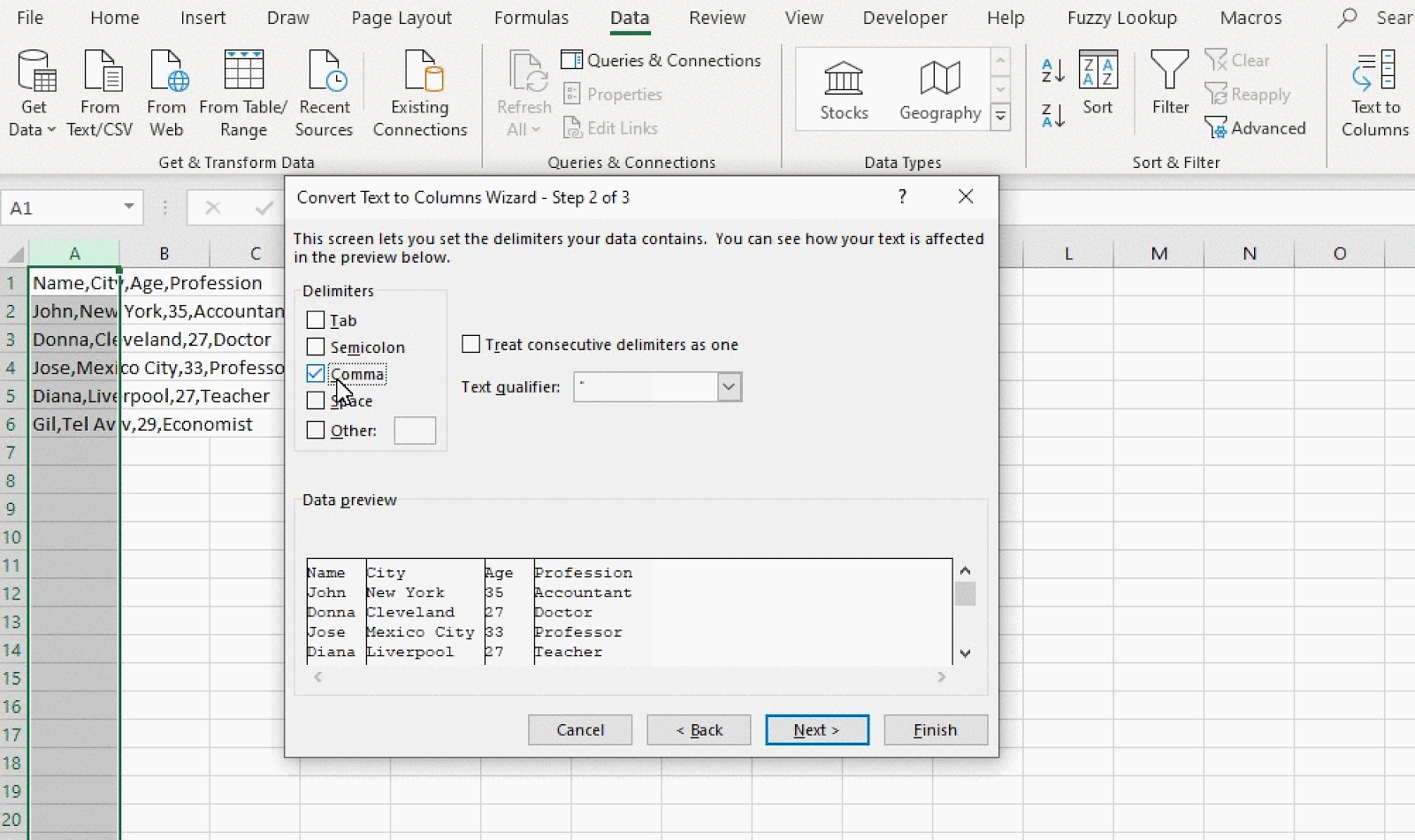This screenshot has height=840, width=1415.
Task: Switch to the Review tab
Action: click(x=717, y=18)
